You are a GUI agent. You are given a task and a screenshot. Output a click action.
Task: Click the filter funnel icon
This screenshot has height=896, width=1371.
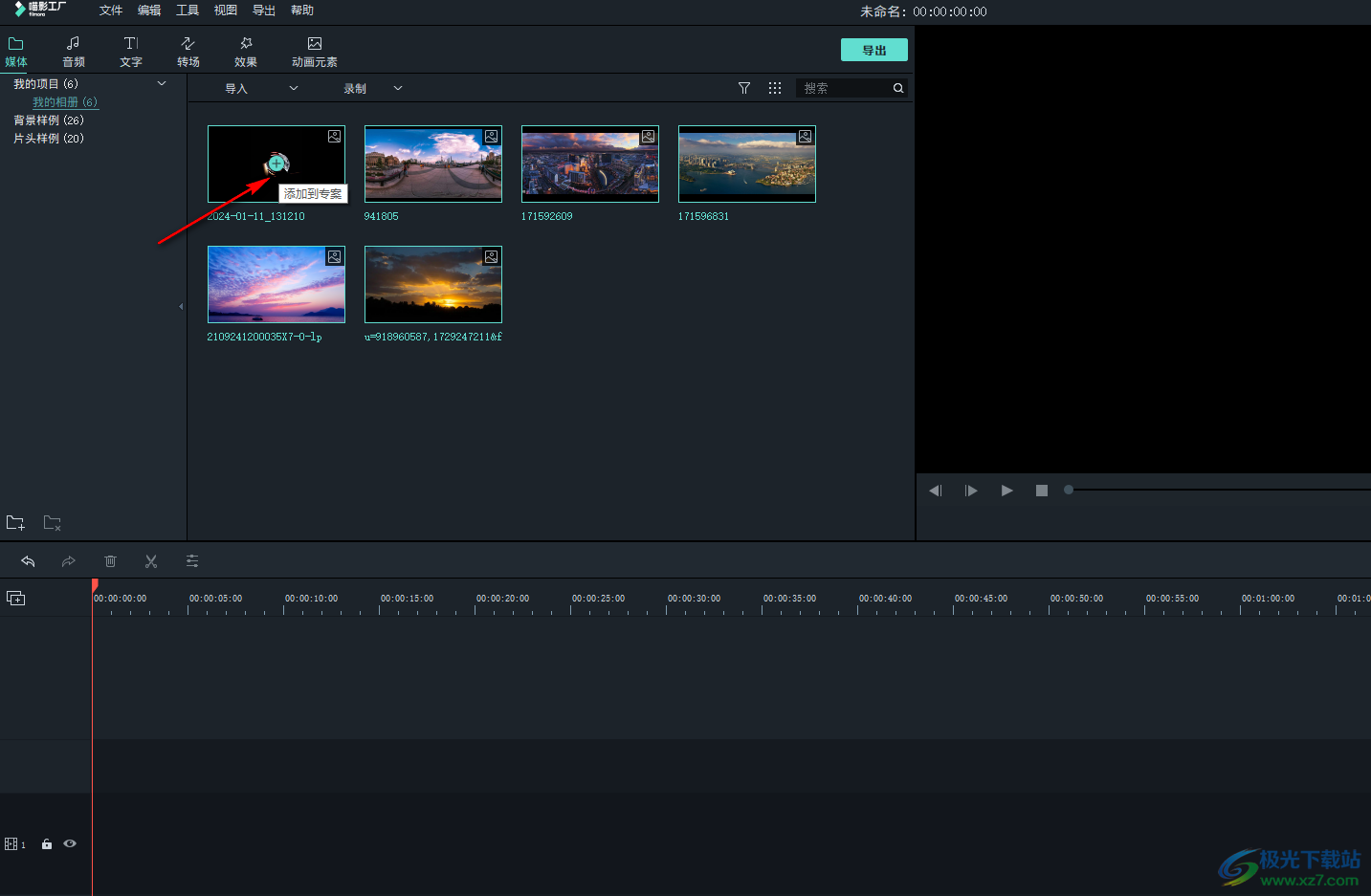click(744, 88)
